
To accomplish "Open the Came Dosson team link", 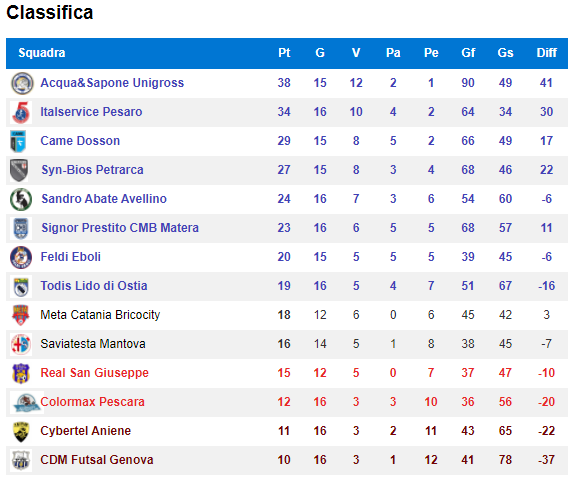I will [80, 141].
